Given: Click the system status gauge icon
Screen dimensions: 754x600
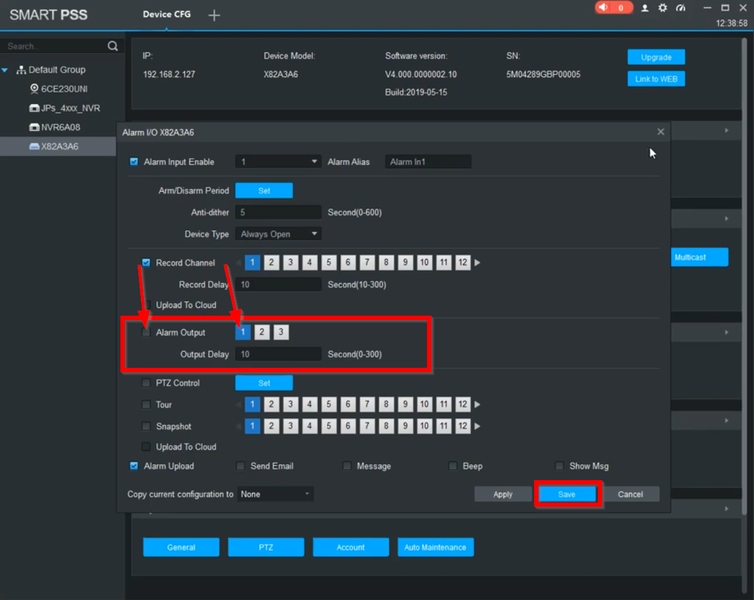Looking at the screenshot, I should 681,8.
